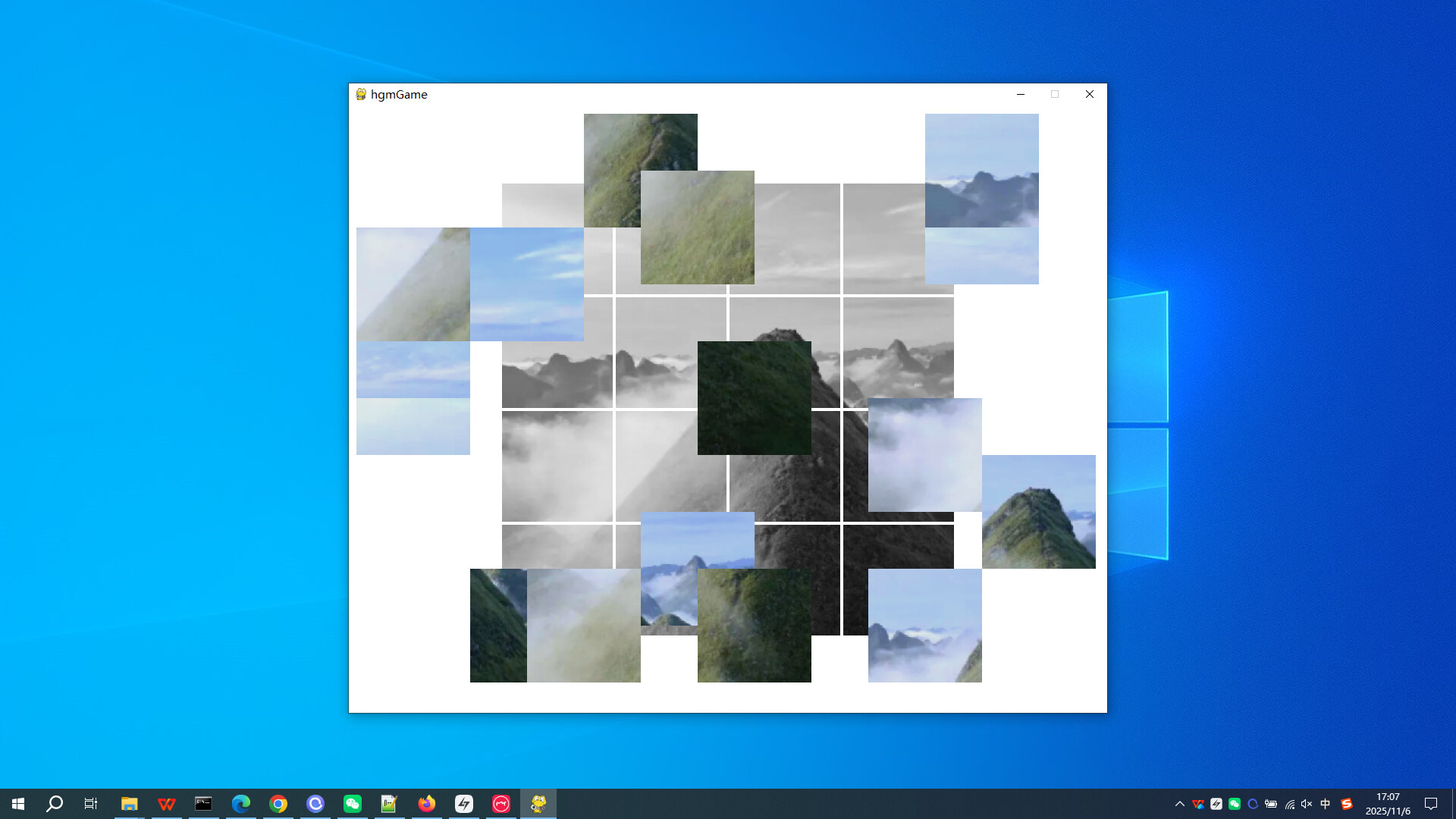Open the Start menu
Viewport: 1456px width, 819px height.
pyautogui.click(x=17, y=803)
